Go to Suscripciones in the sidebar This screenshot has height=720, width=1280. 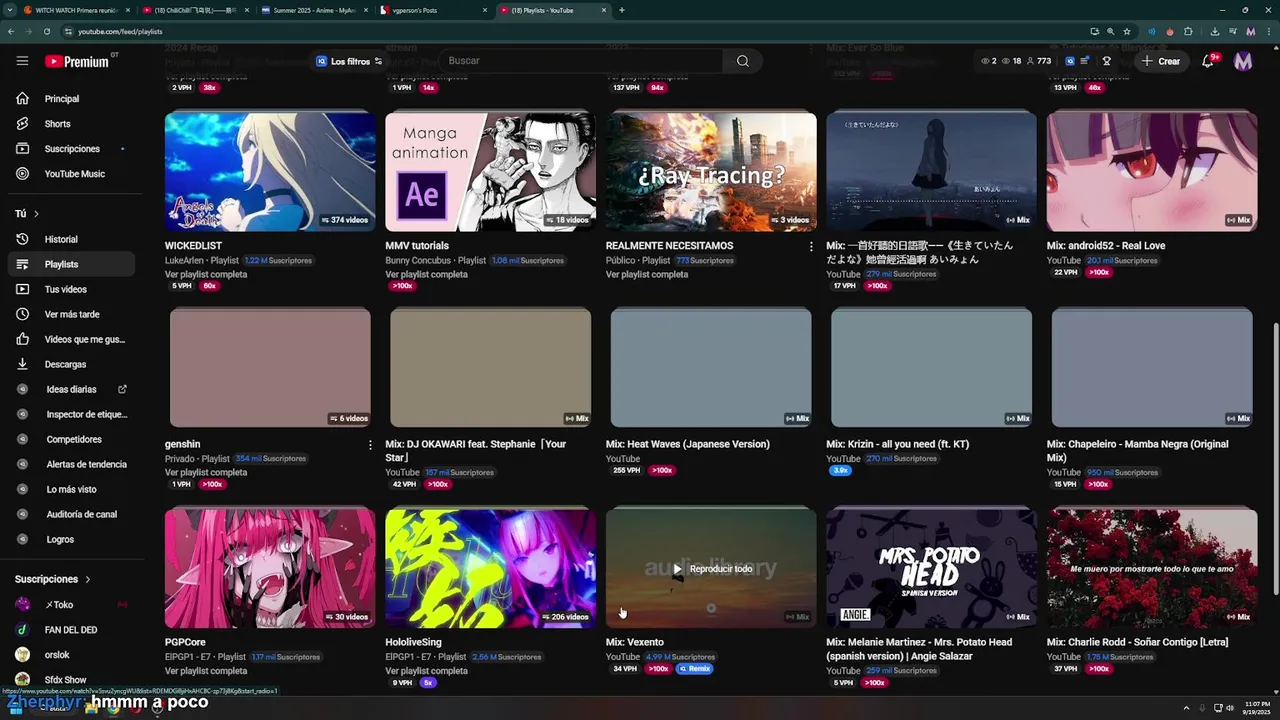coord(72,149)
